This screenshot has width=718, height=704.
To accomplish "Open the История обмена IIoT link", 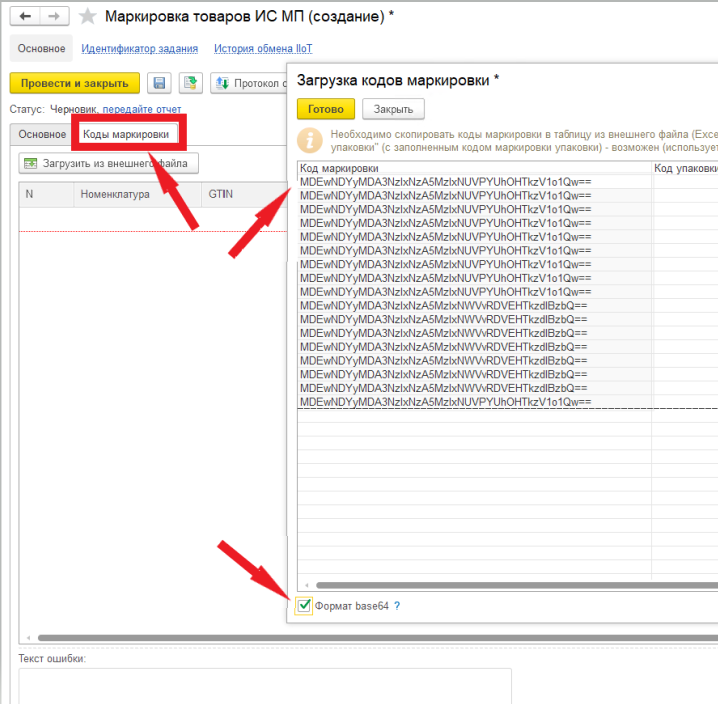I will coord(262,48).
